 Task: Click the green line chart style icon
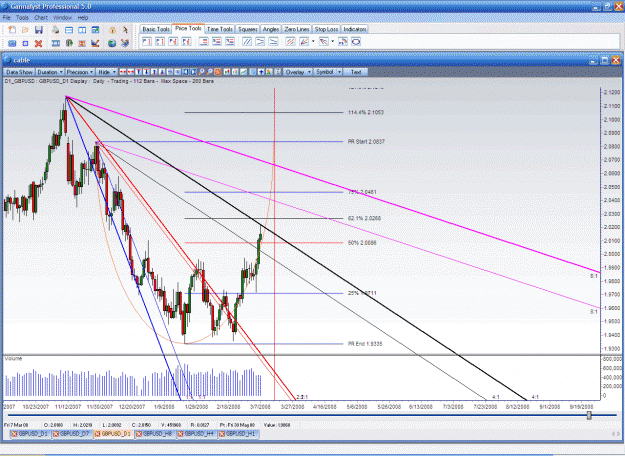point(244,72)
